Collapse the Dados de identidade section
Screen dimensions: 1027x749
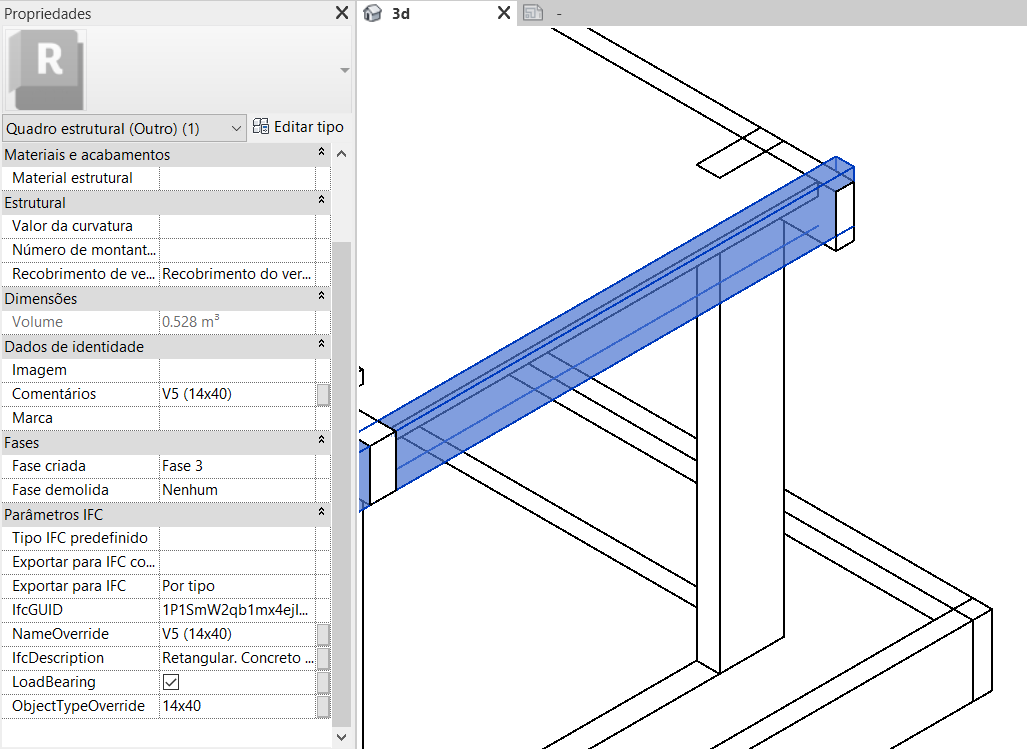coord(321,344)
